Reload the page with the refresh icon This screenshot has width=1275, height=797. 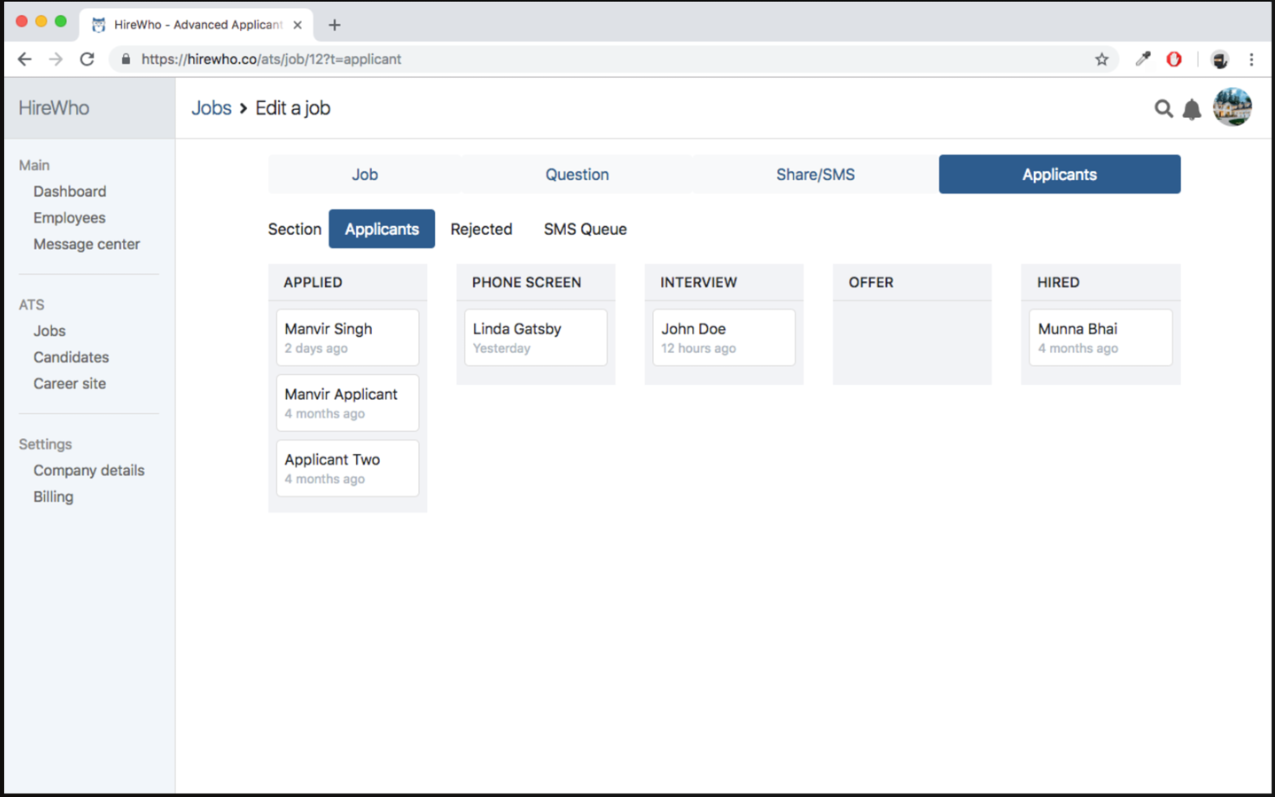coord(86,59)
